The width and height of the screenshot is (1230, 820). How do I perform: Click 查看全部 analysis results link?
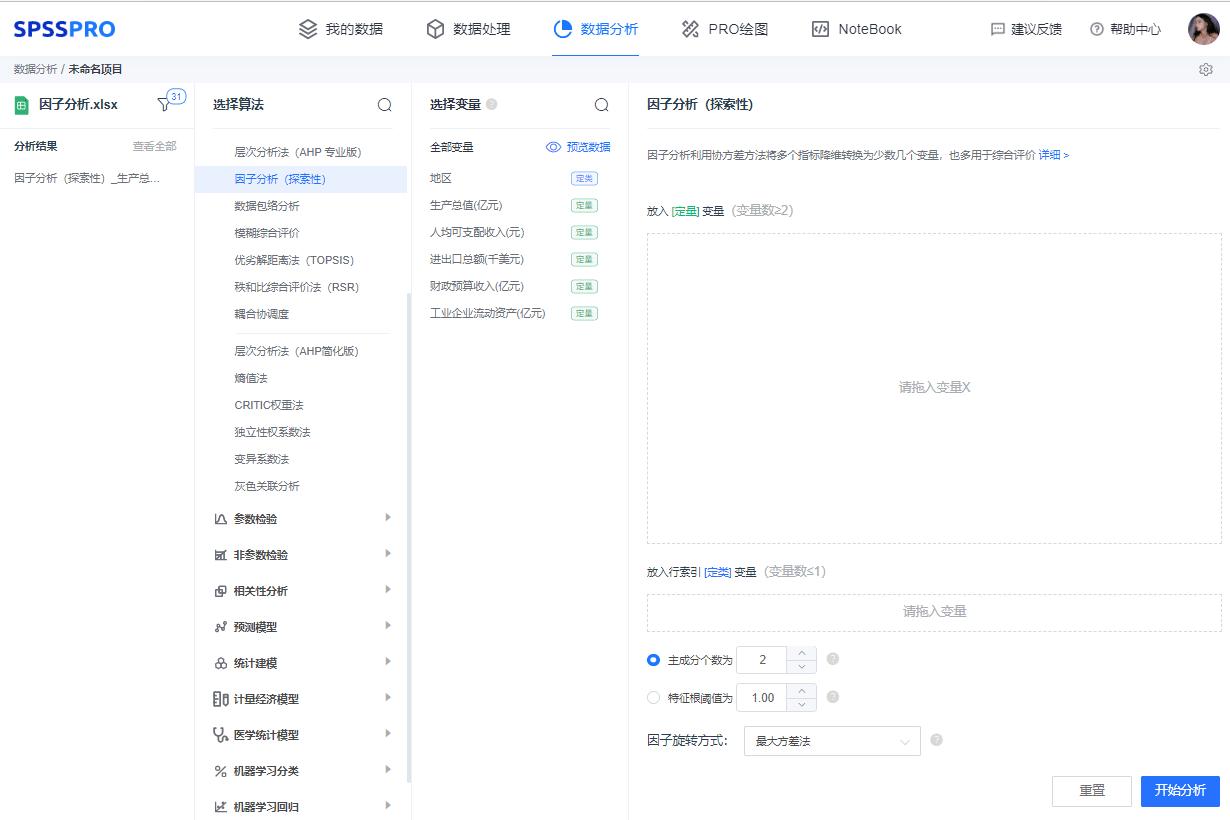(x=155, y=146)
